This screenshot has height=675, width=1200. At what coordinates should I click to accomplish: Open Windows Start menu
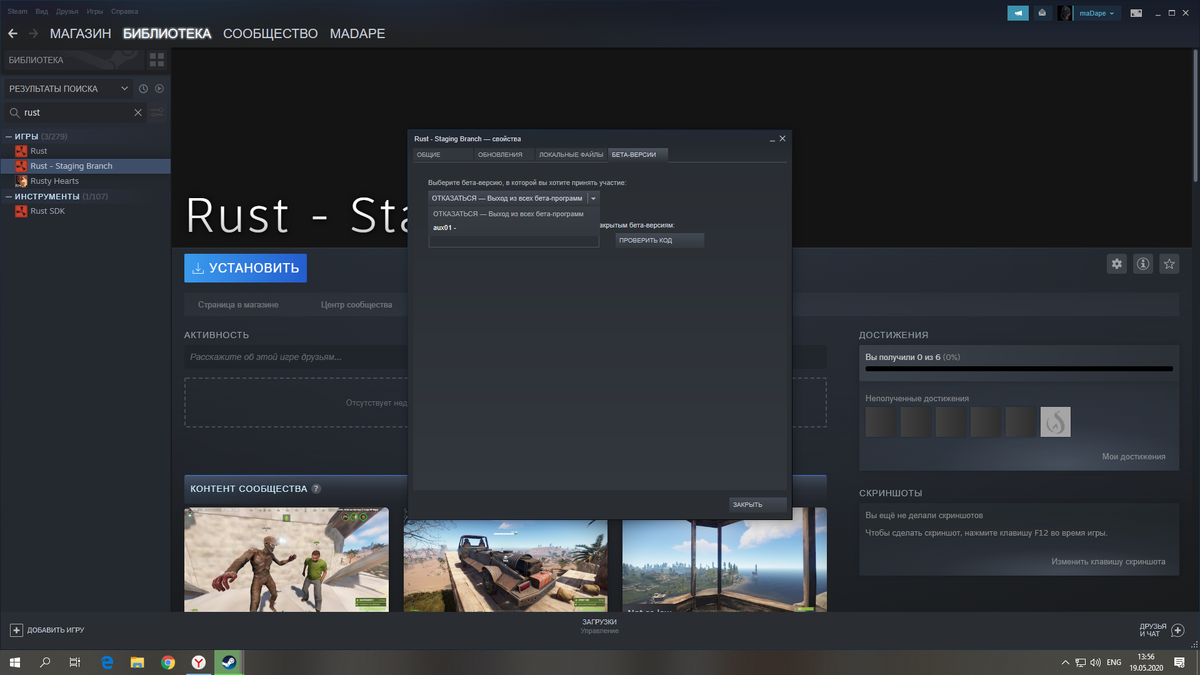point(15,662)
